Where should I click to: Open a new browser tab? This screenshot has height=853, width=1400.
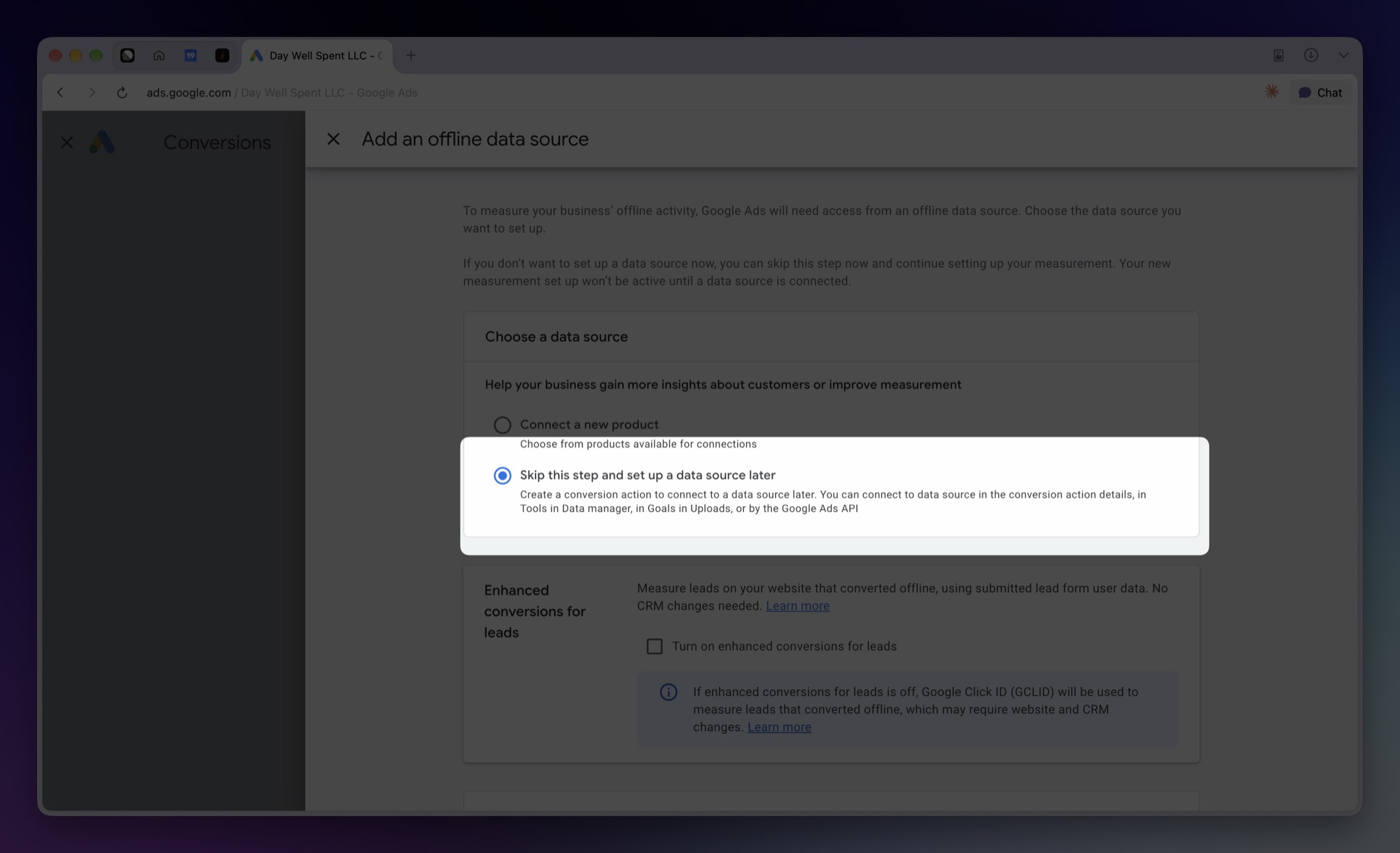(x=411, y=55)
